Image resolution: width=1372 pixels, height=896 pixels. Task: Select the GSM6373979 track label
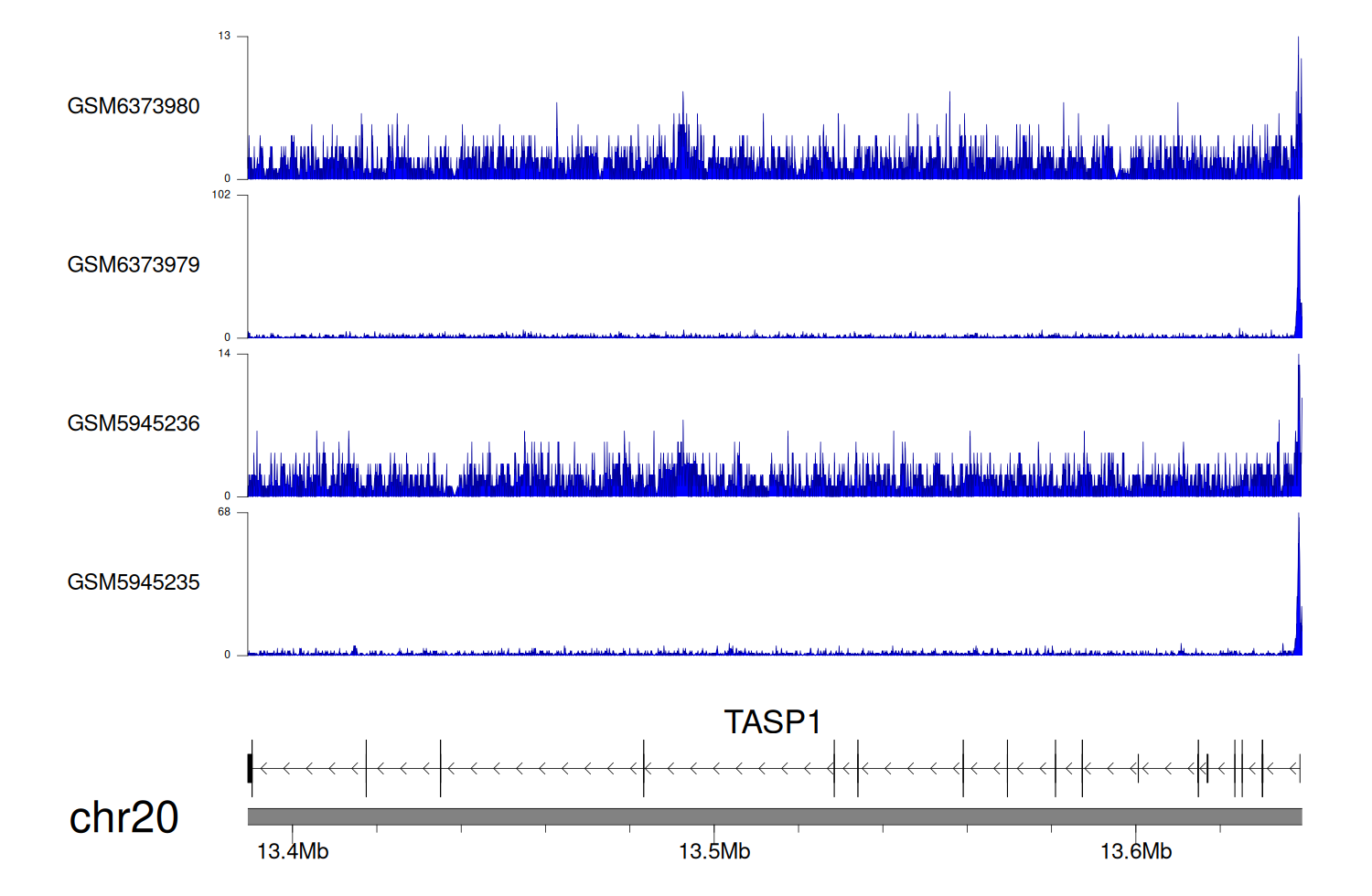tap(134, 265)
